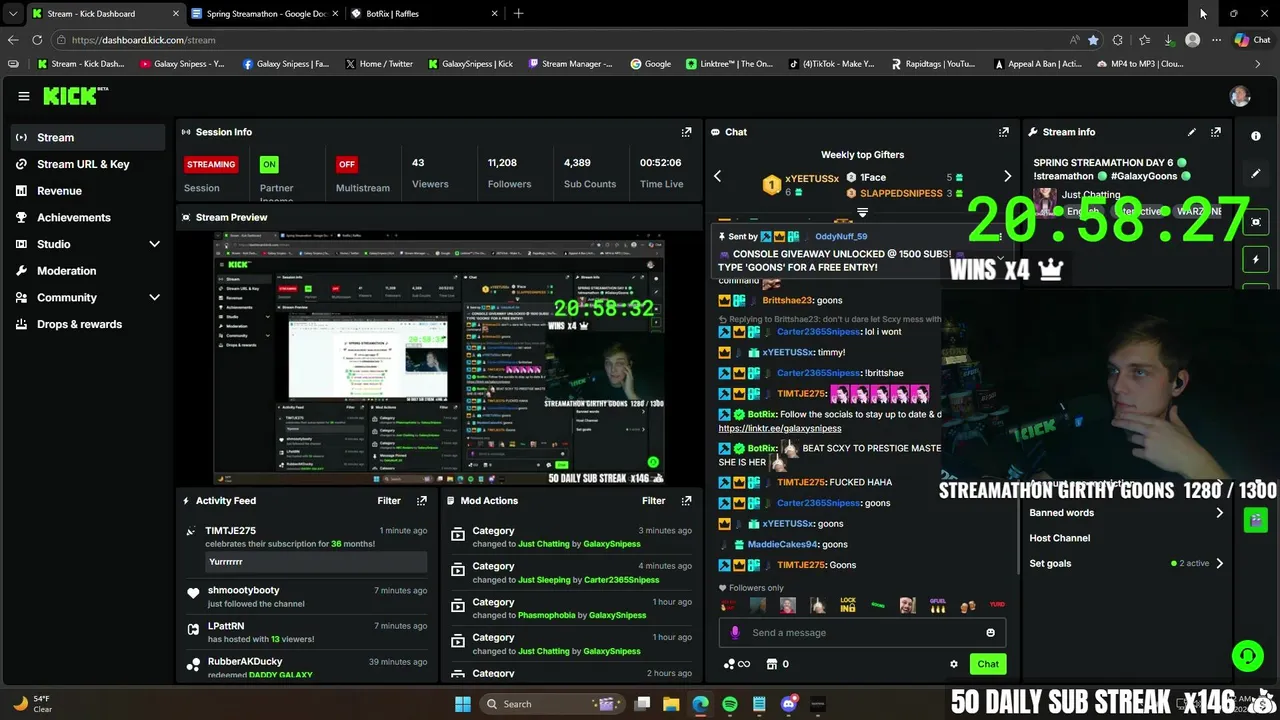Viewport: 1280px width, 720px height.
Task: Open the browser Settings and more menu
Action: (1216, 40)
